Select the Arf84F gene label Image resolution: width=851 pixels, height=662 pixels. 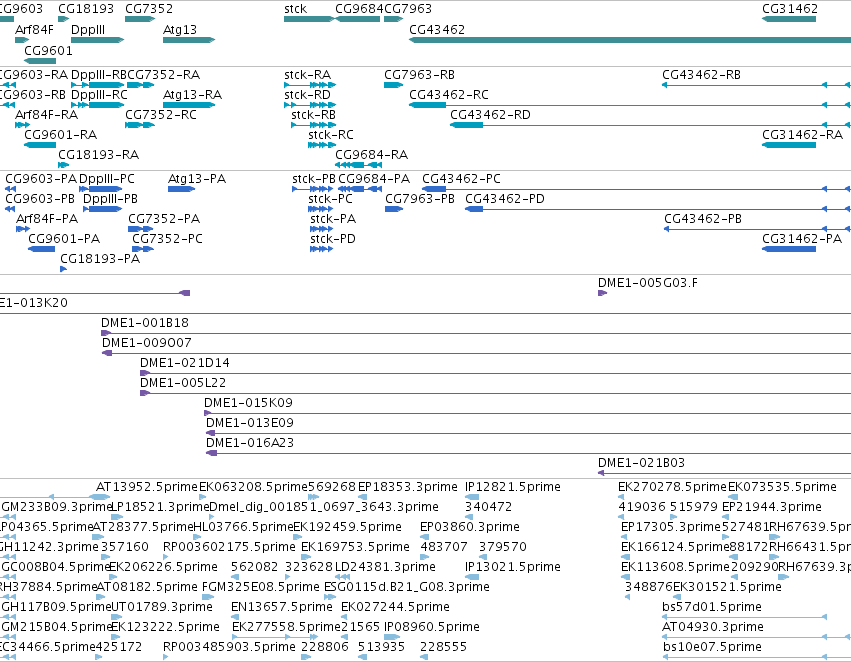34,30
